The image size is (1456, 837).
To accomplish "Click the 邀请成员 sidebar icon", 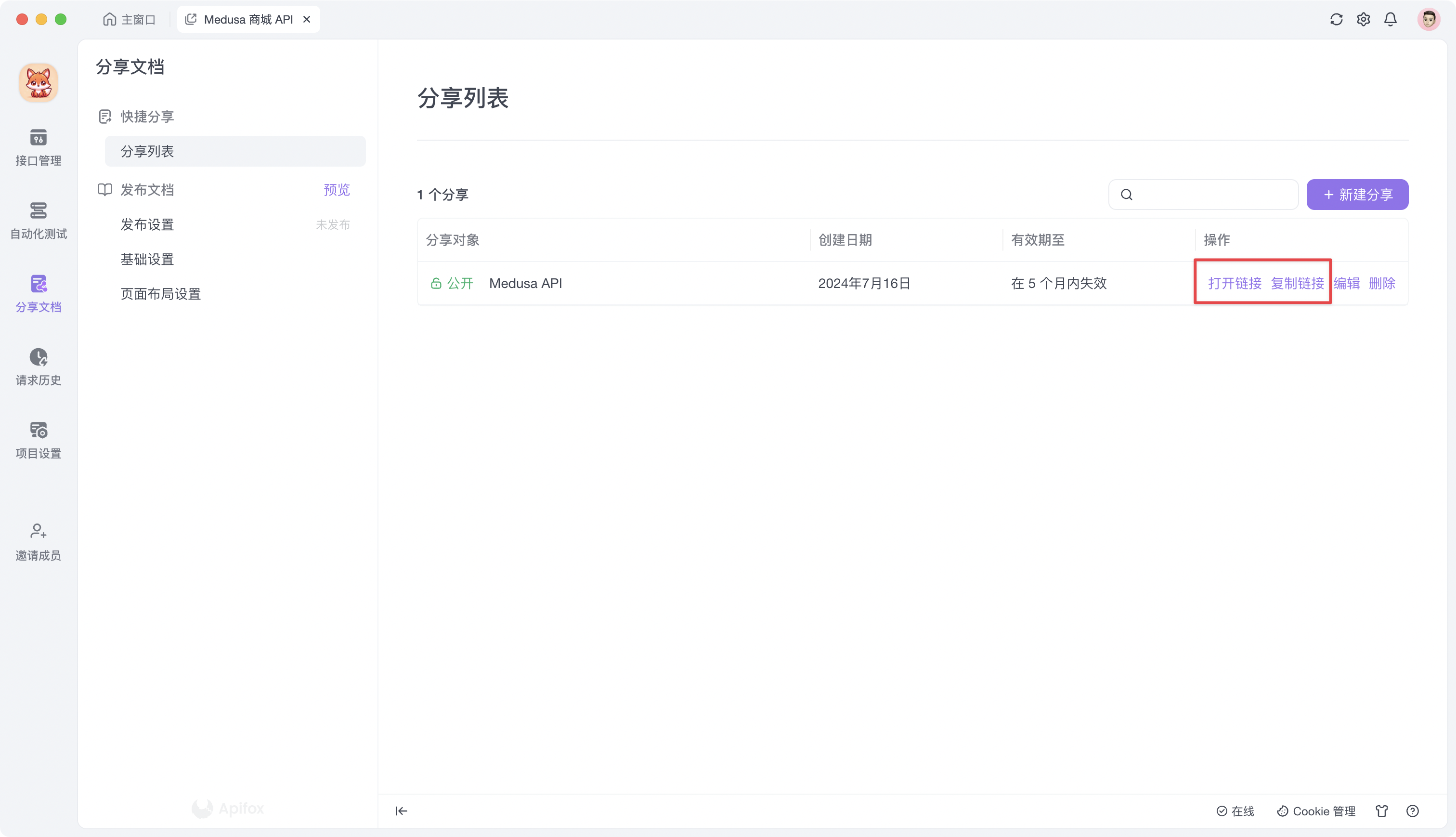I will pos(38,541).
